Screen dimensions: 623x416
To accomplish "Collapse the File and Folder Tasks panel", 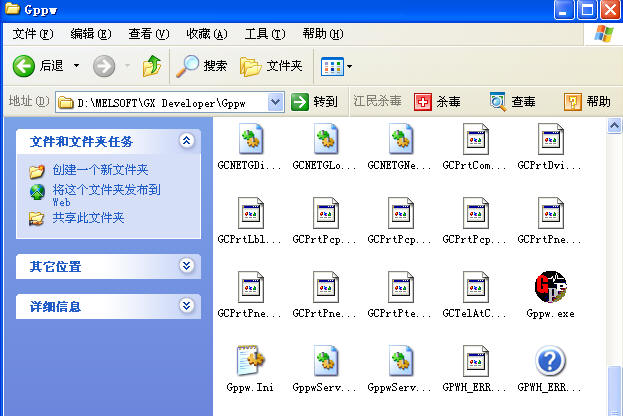I will tap(186, 141).
